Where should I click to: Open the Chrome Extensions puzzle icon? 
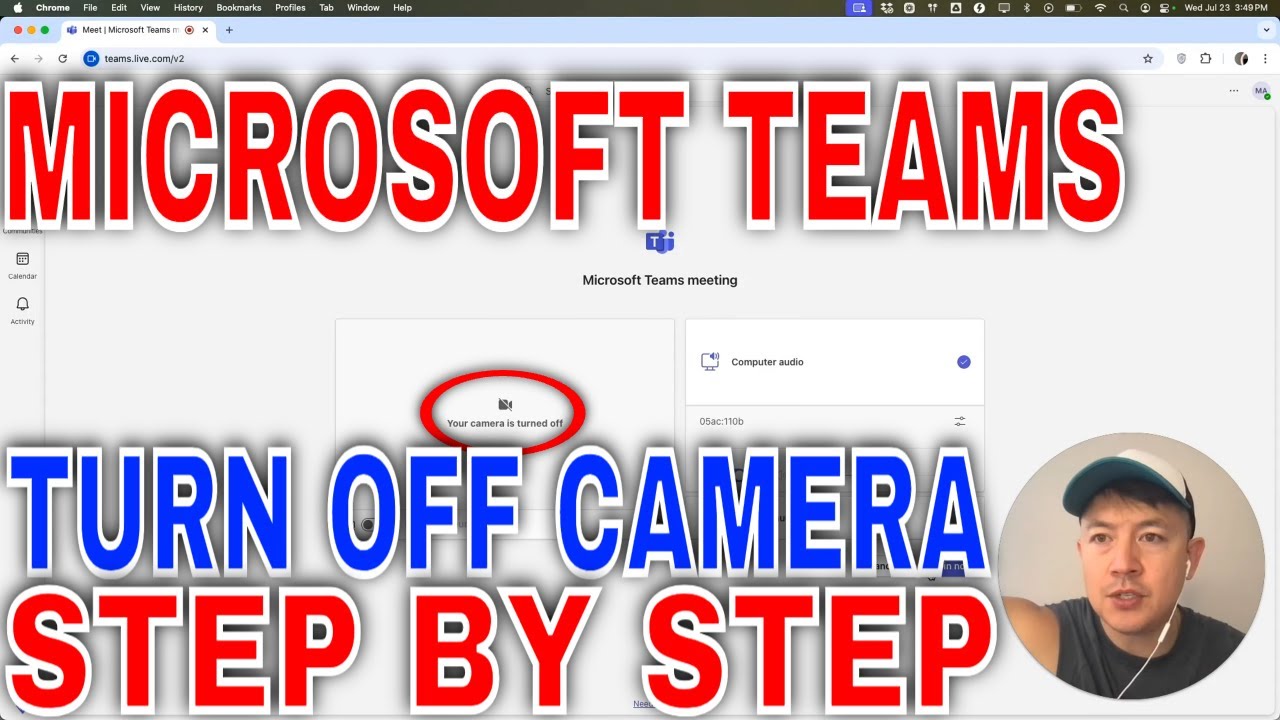point(1206,59)
